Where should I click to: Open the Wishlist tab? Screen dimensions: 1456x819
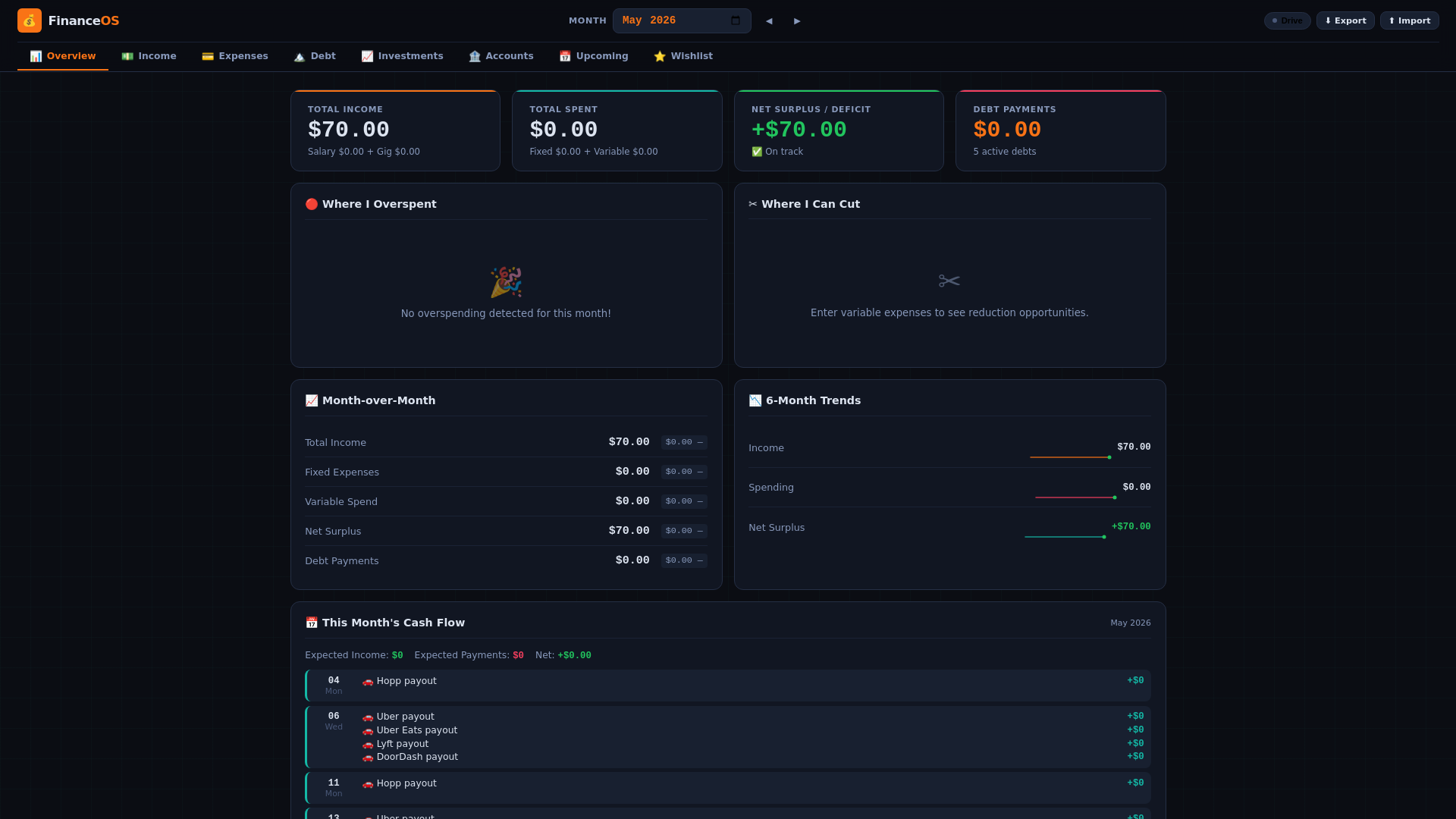683,56
